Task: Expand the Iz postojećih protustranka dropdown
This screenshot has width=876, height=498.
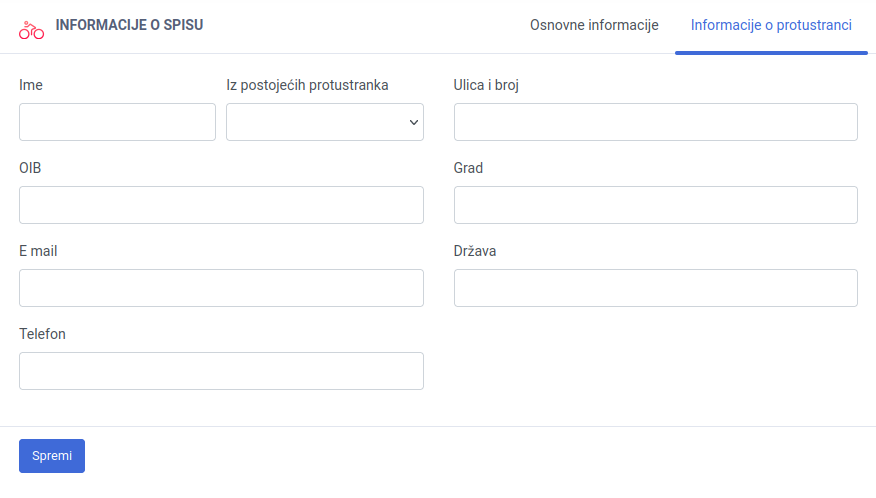Action: [324, 122]
